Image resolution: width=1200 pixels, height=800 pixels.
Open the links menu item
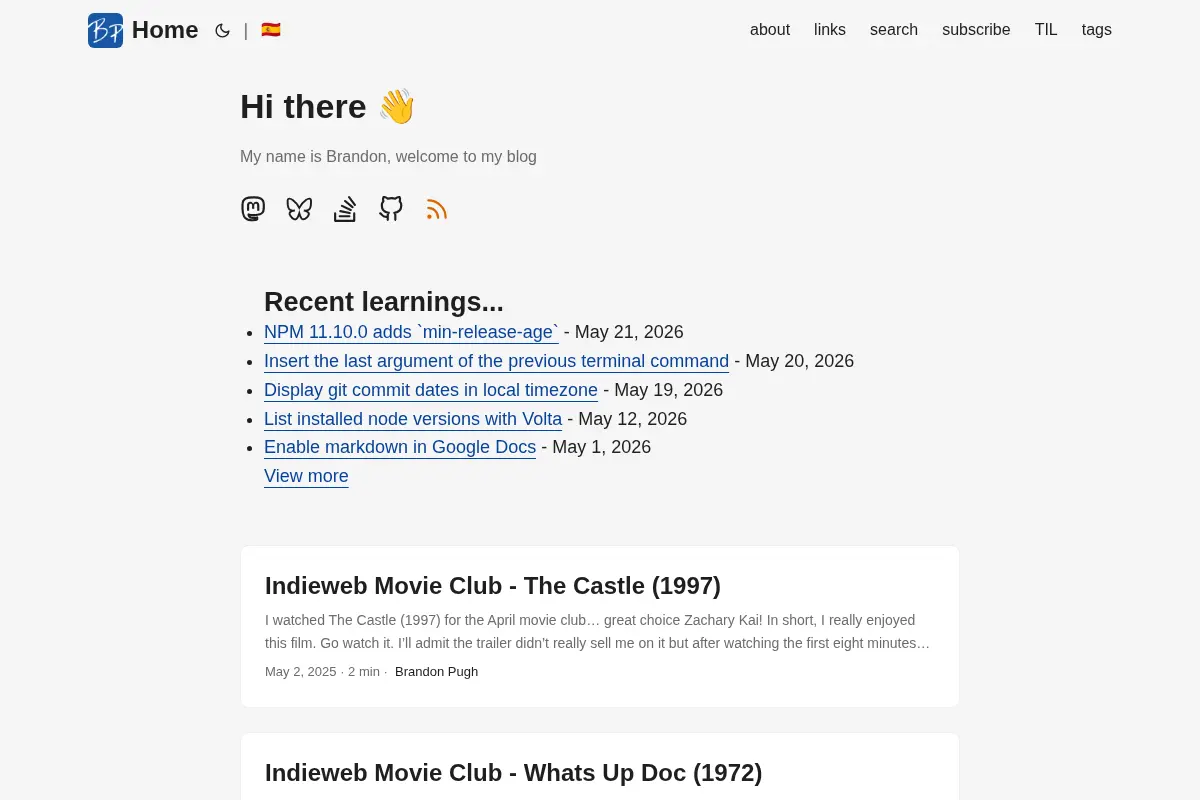(x=830, y=30)
